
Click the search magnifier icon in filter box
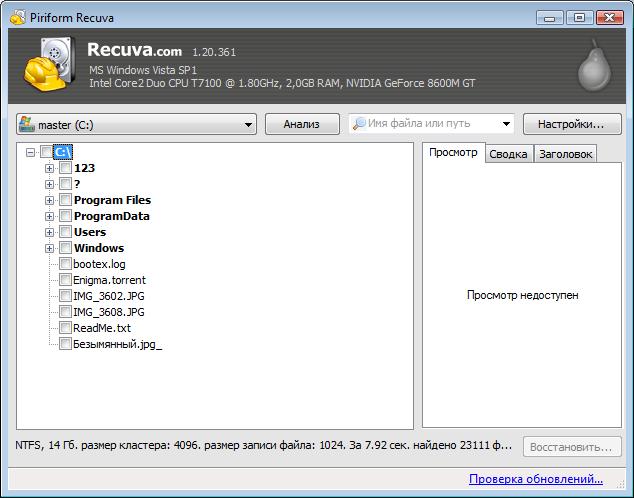click(x=358, y=124)
